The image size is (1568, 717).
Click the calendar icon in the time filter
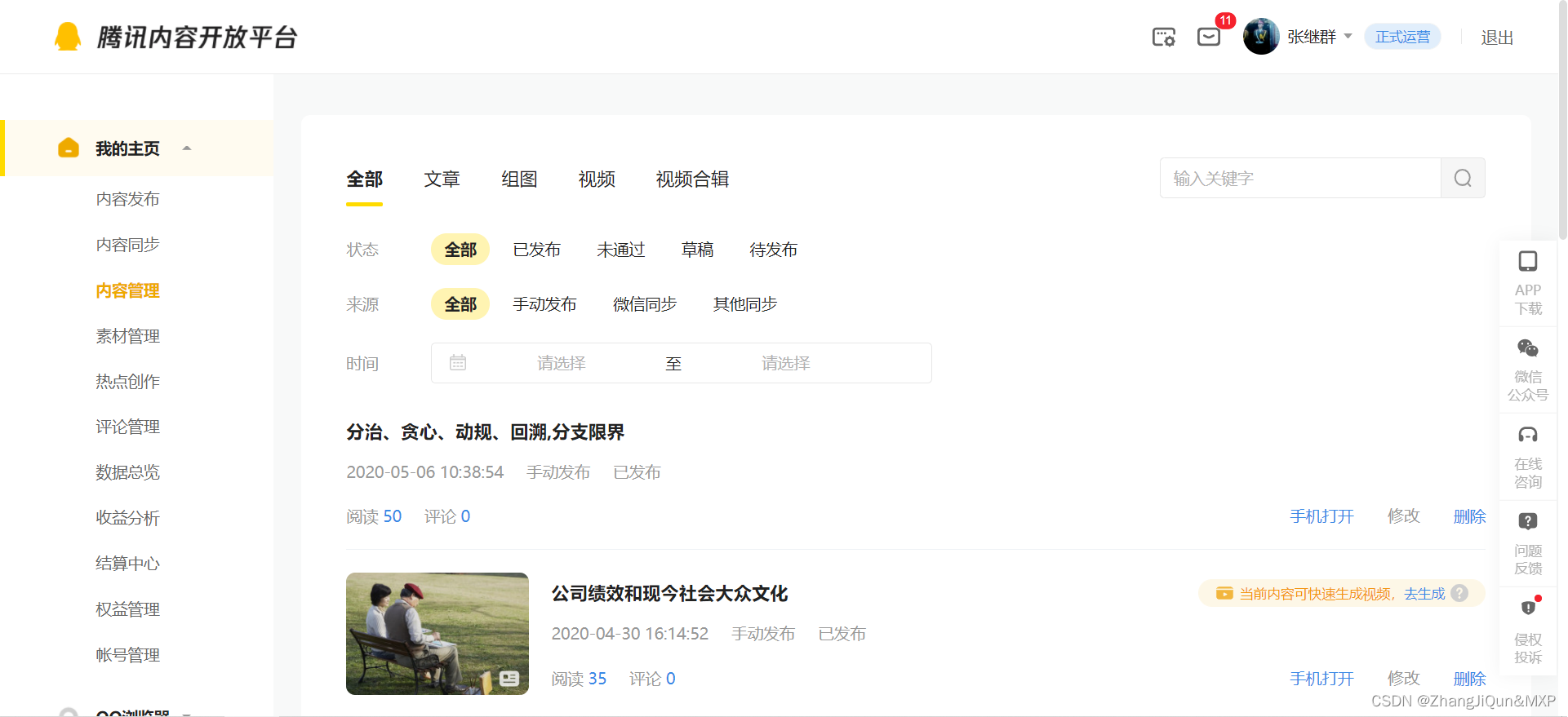(458, 362)
